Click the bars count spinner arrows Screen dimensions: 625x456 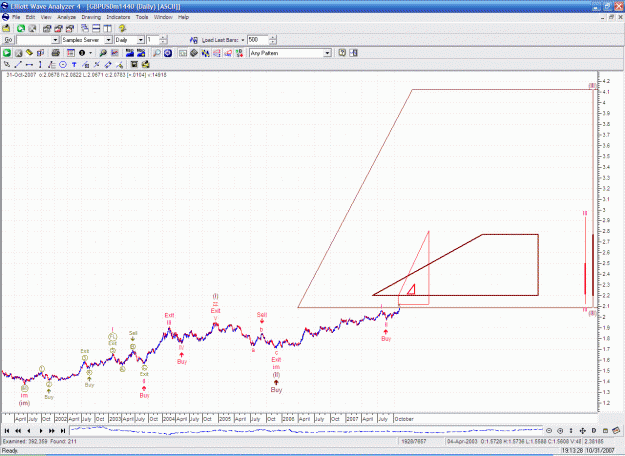[x=272, y=40]
